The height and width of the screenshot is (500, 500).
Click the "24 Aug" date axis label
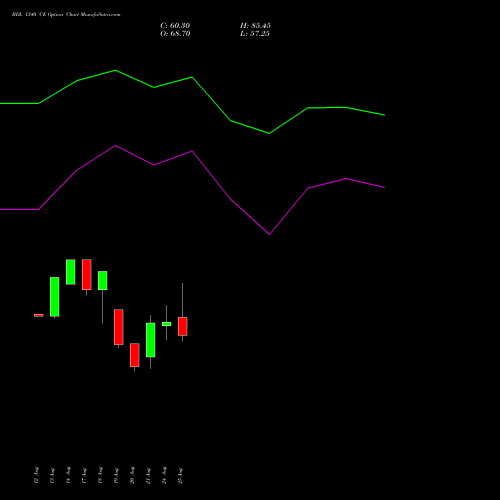(164, 475)
